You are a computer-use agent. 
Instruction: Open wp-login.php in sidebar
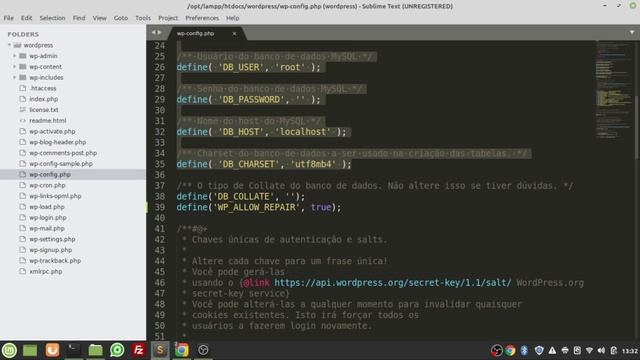(47, 218)
